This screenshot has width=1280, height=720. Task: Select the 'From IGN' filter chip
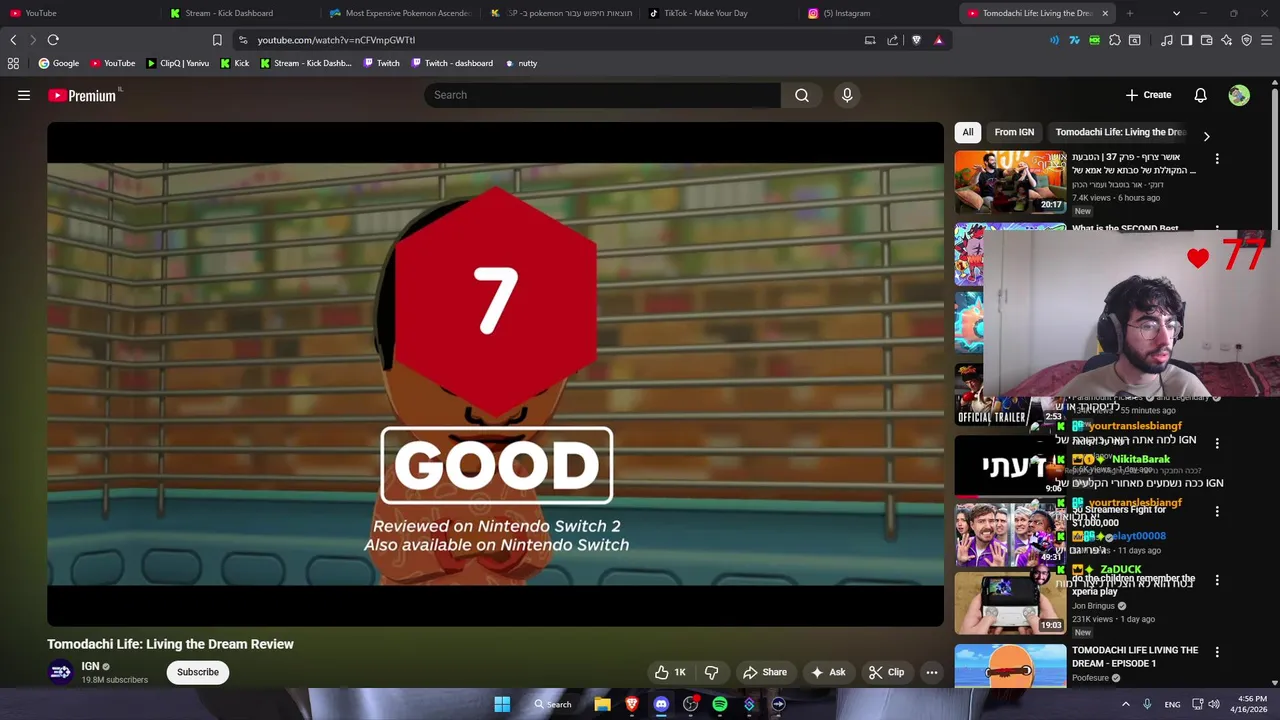pos(1014,132)
